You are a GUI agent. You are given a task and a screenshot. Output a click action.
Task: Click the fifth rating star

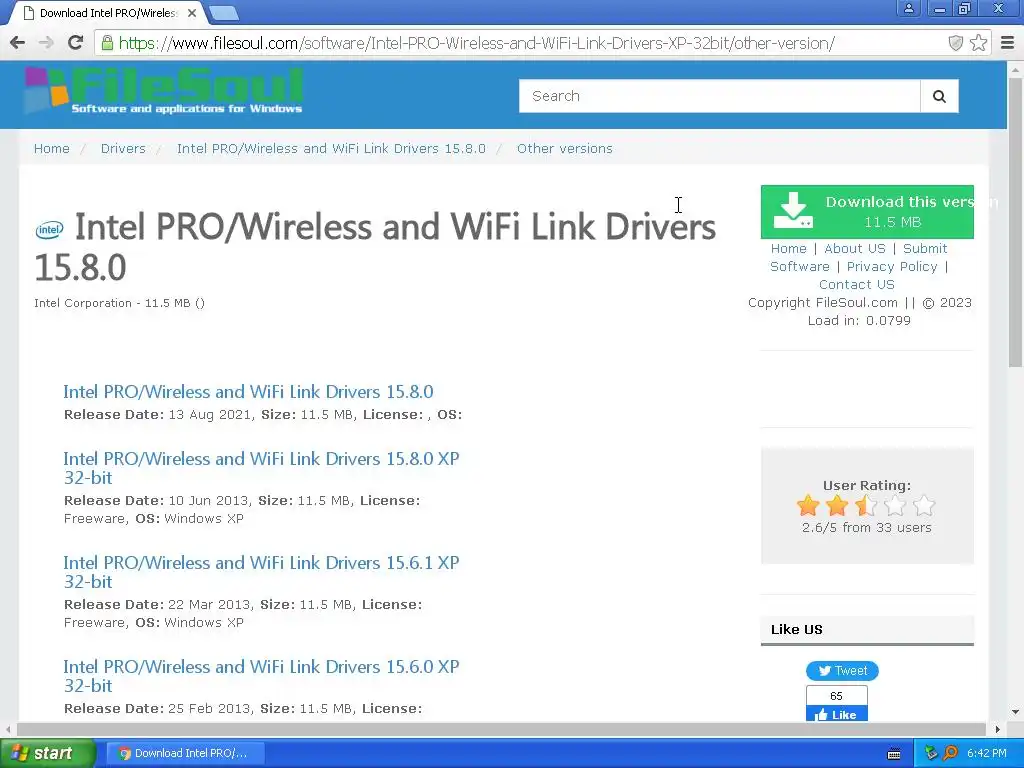point(924,505)
